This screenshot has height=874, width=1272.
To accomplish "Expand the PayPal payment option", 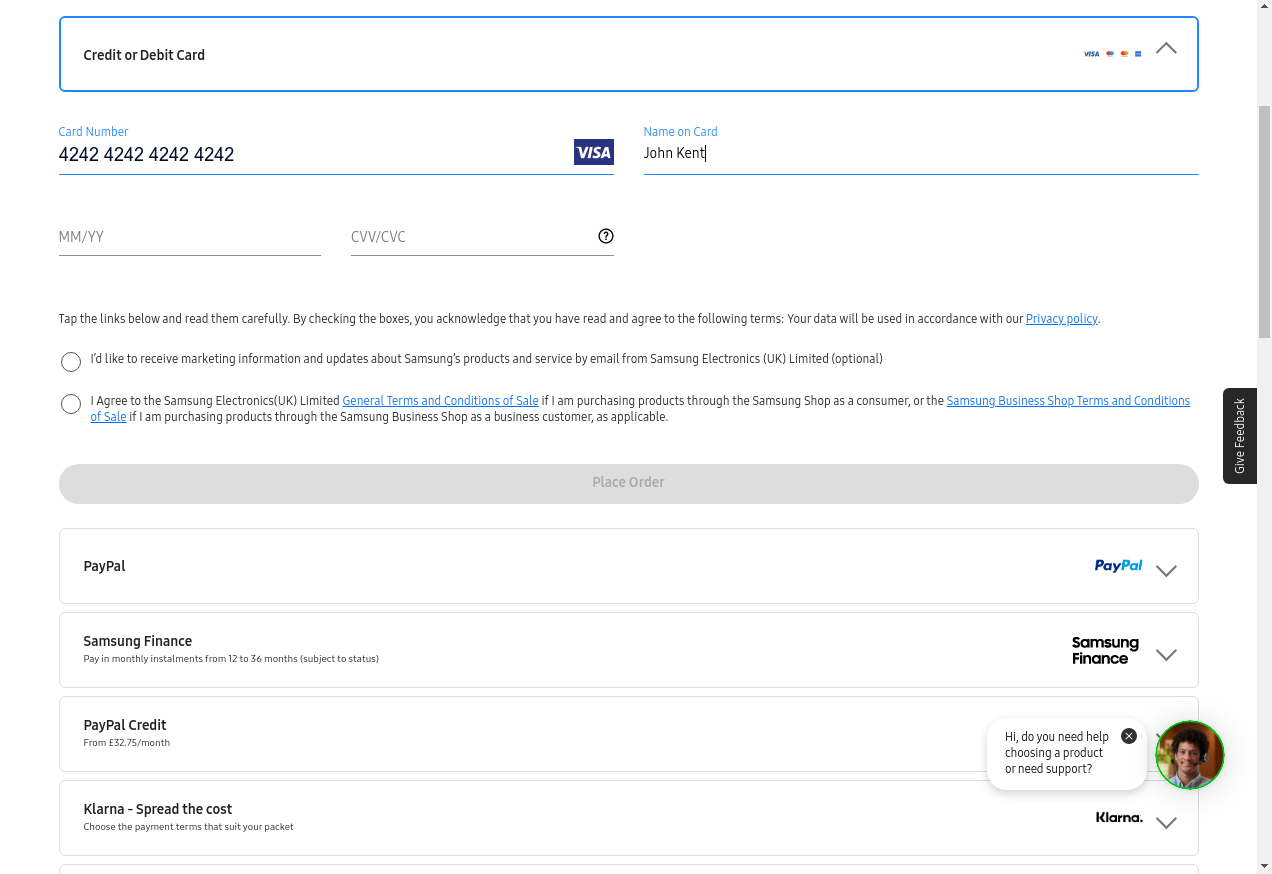I will coord(1166,571).
